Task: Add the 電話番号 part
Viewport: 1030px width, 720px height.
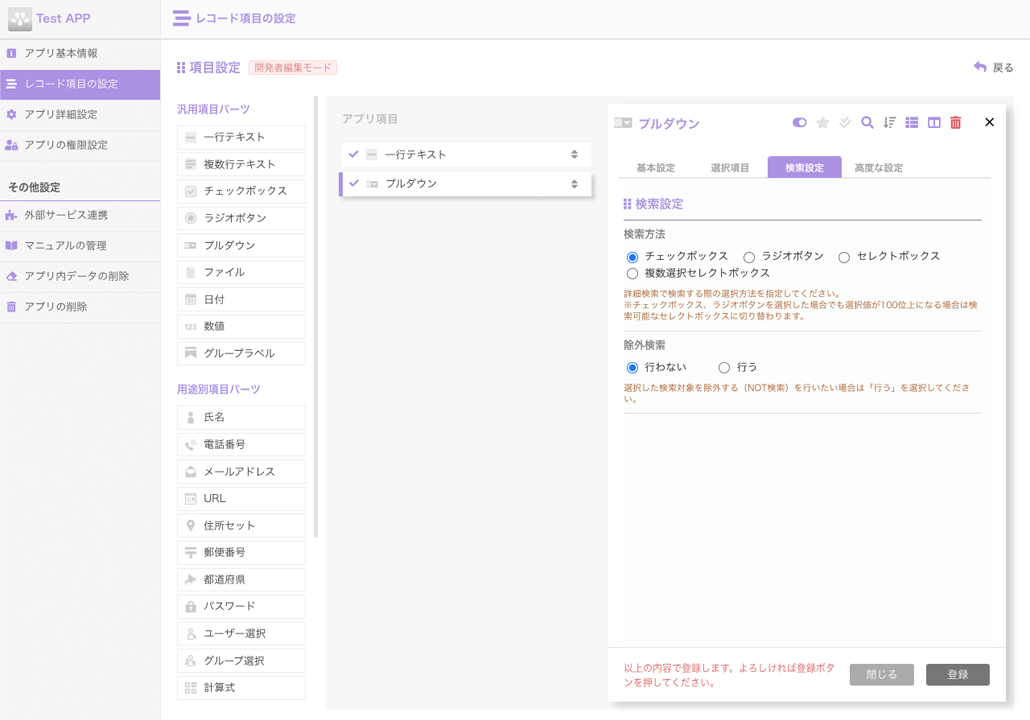Action: tap(241, 445)
